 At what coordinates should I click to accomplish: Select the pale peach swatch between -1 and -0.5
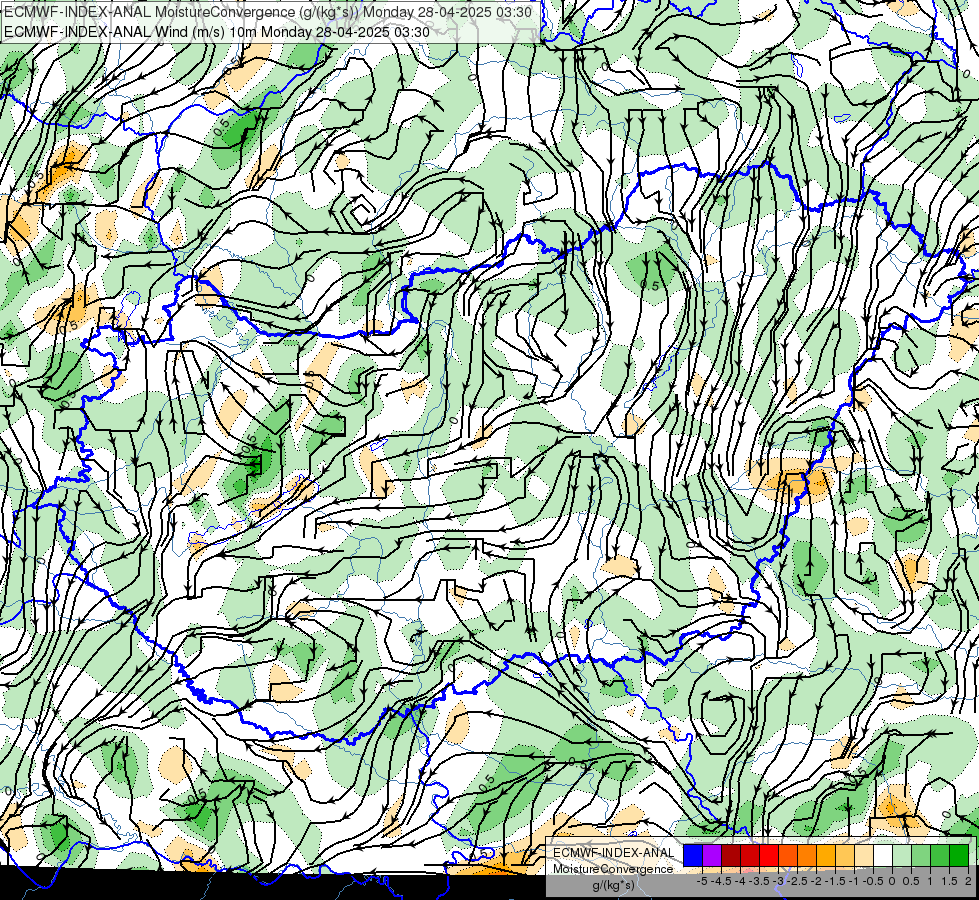(x=864, y=856)
